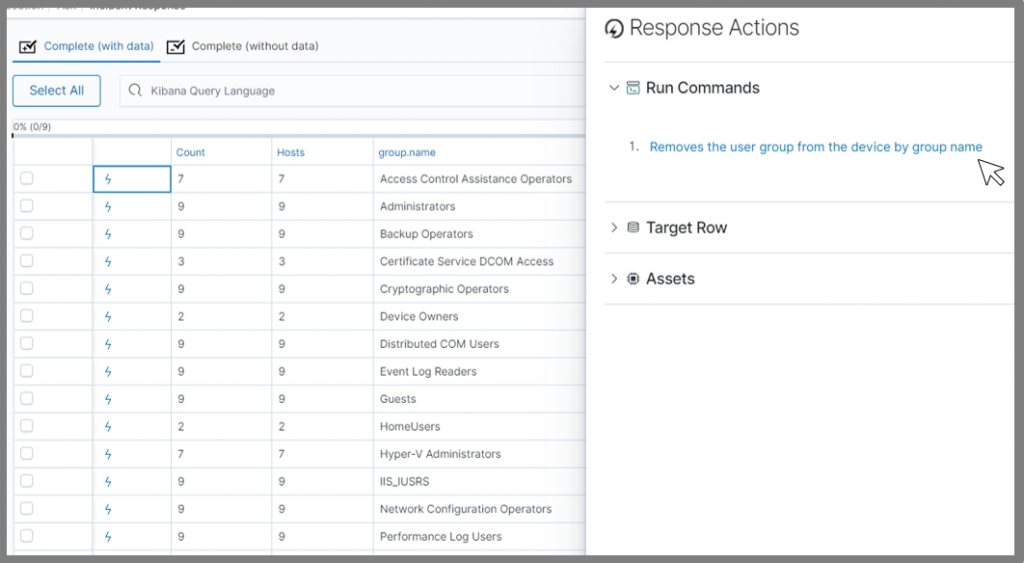Expand the Target Row section
Screen dimensions: 1024x563
[614, 228]
